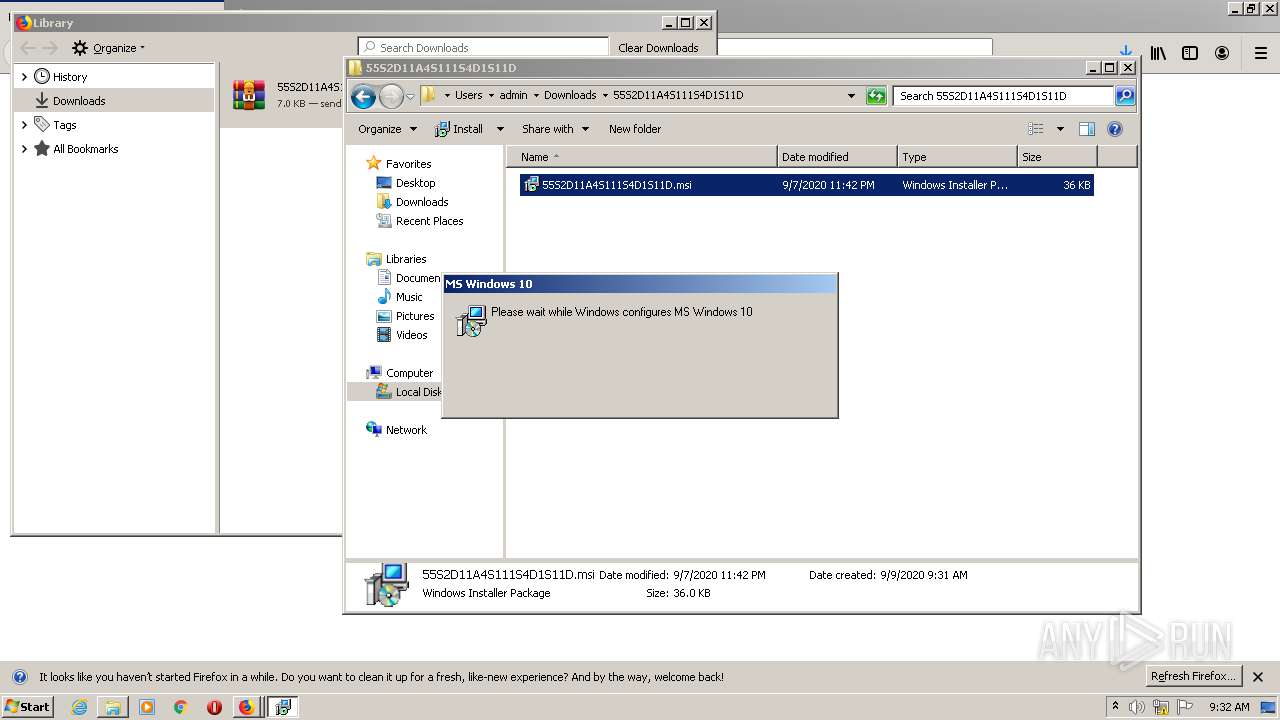Sort by Date modified column
The height and width of the screenshot is (720, 1280).
(x=837, y=157)
